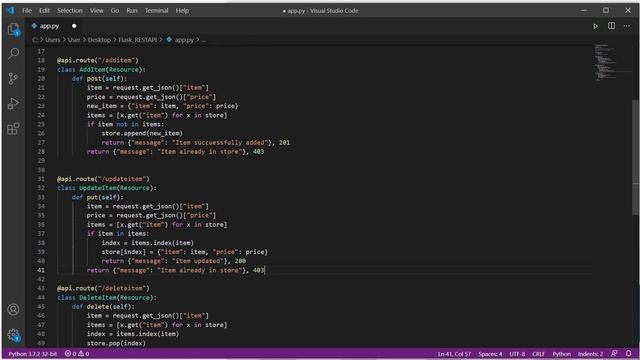Open the Explorer view in the activity bar
Viewport: 640px width, 360px height.
tap(13, 29)
